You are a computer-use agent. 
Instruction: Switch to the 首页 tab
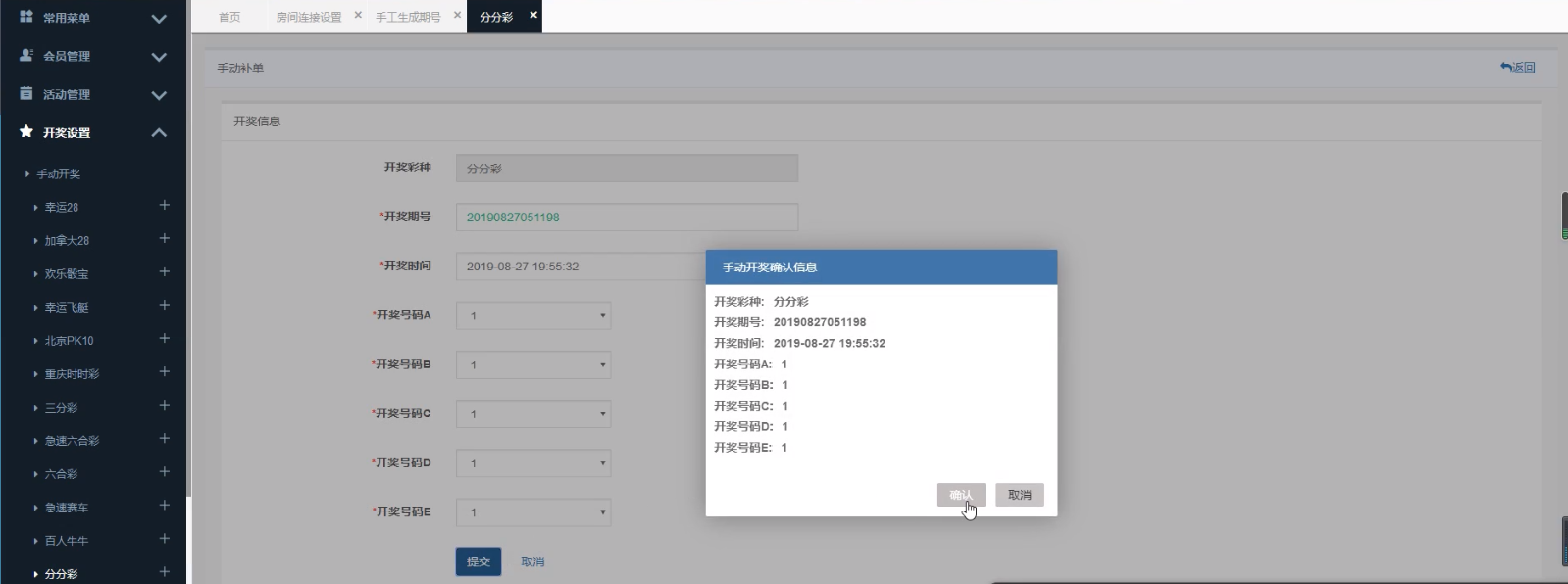(x=229, y=17)
